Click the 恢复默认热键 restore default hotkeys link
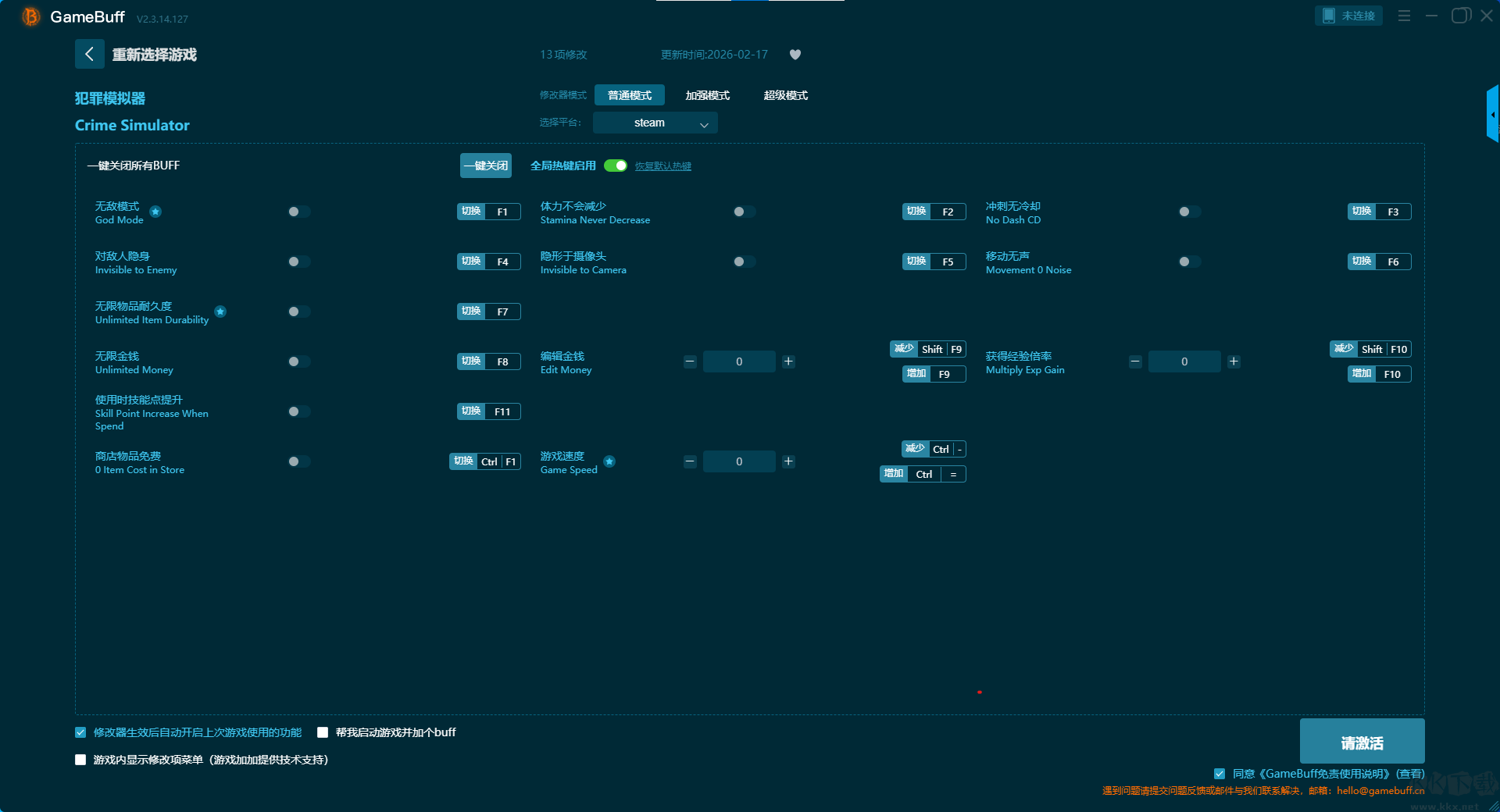The image size is (1500, 812). point(662,166)
